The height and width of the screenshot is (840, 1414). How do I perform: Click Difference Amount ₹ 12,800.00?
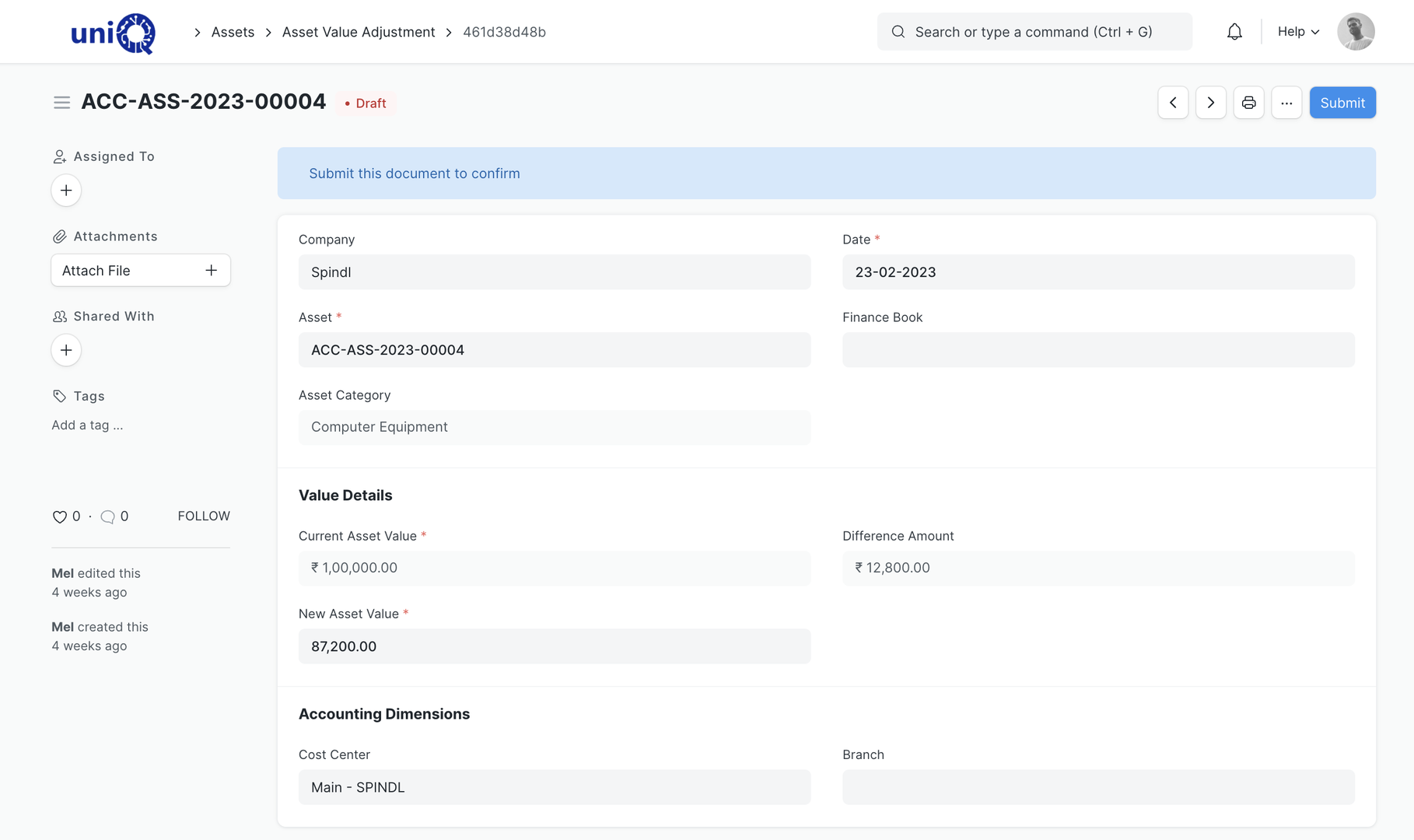click(x=1098, y=568)
